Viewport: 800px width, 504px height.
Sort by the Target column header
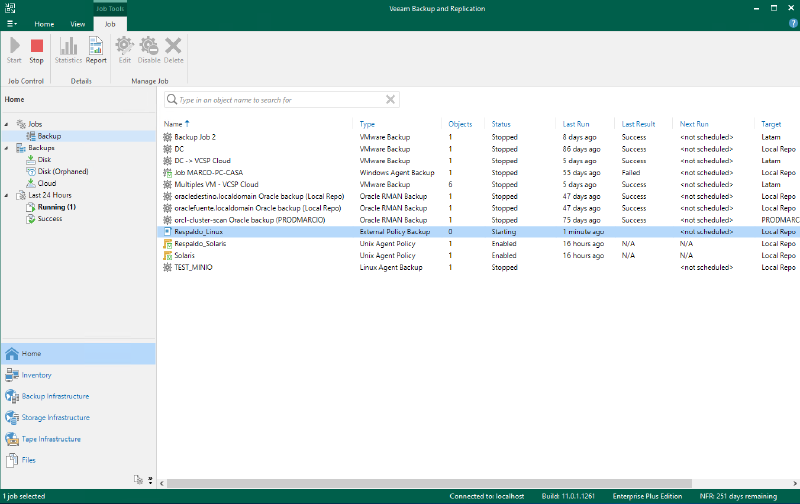[x=771, y=124]
